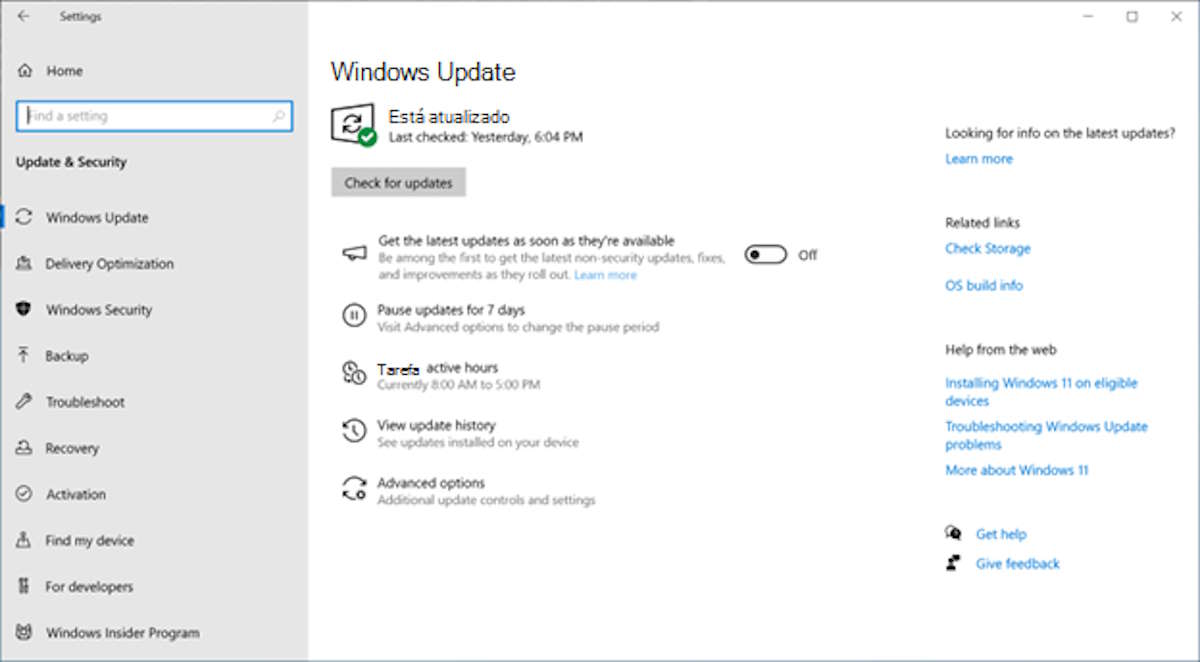Focus the Find a setting search box
Viewport: 1200px width, 662px height.
[145, 116]
